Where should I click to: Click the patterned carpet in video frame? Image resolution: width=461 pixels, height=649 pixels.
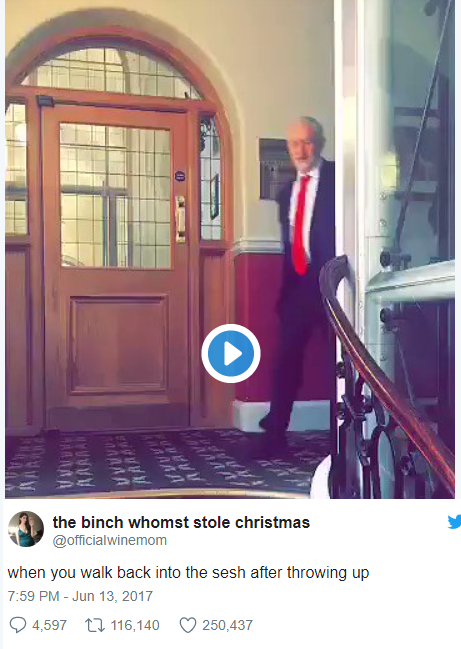point(166,463)
